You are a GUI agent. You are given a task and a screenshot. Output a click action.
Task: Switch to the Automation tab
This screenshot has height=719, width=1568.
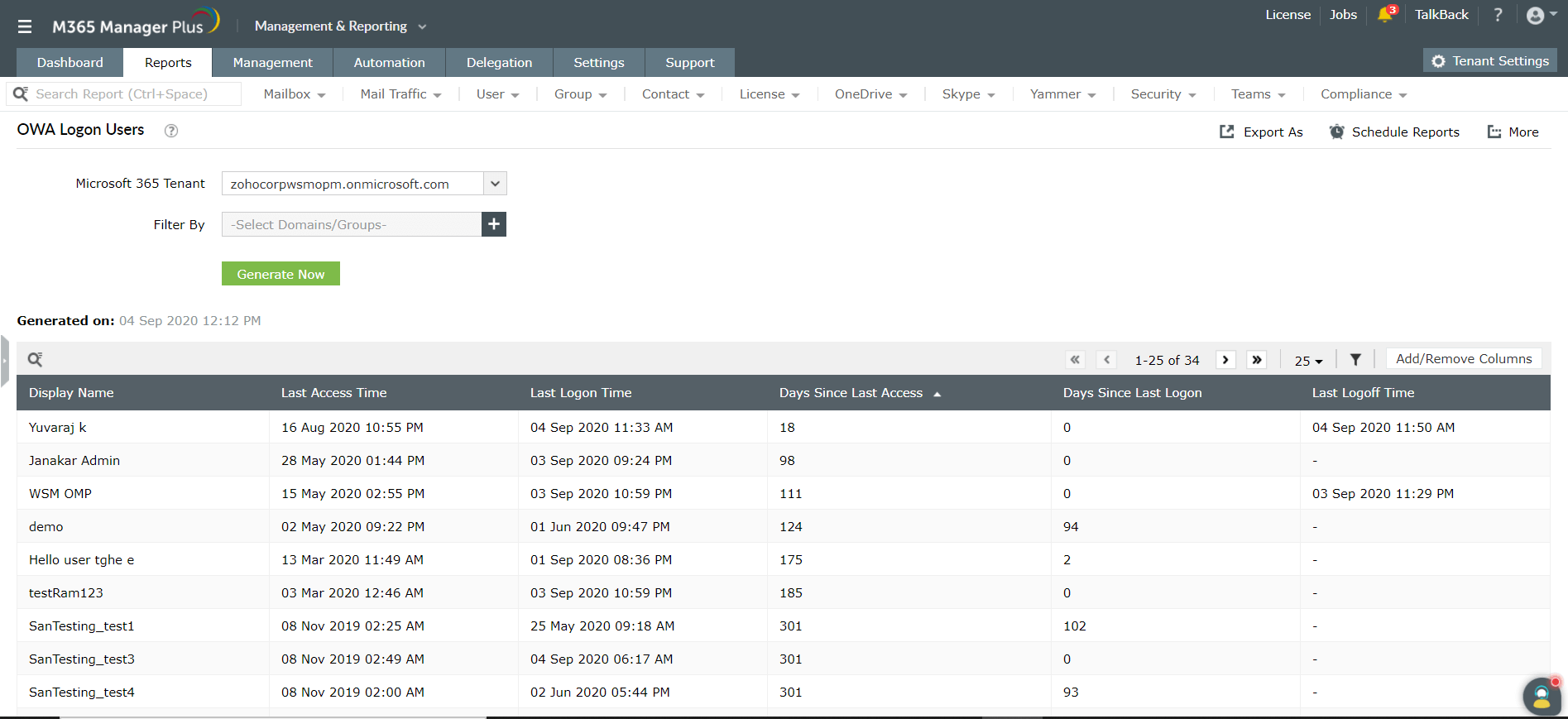389,63
